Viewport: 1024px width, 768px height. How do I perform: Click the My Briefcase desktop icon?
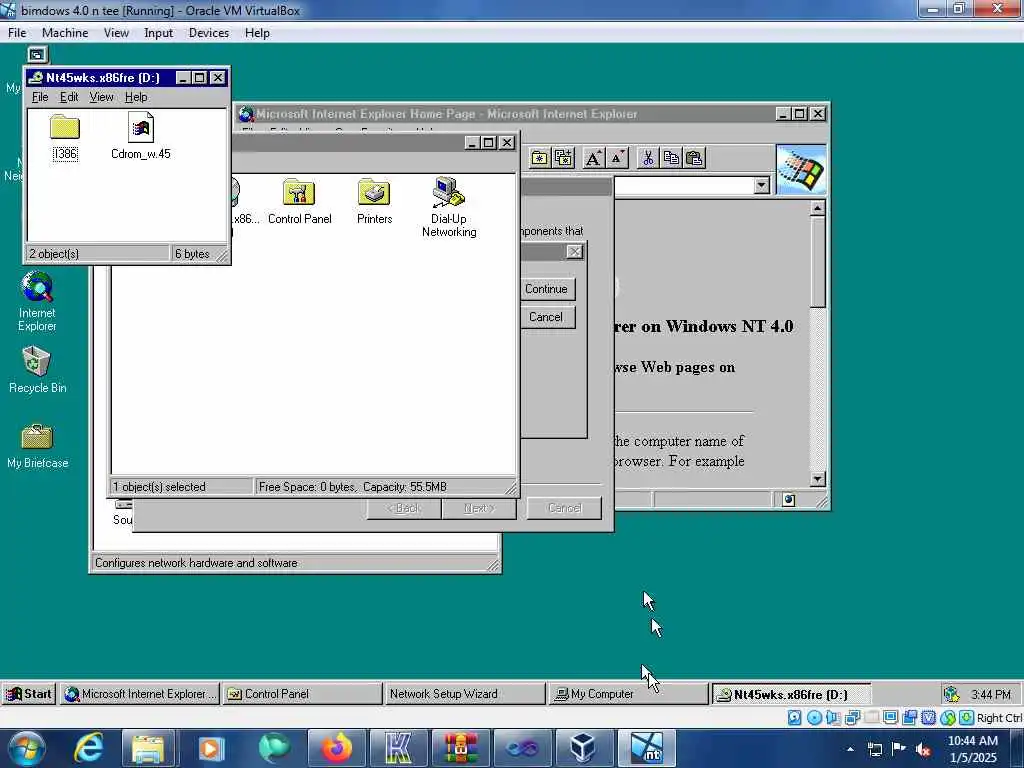[x=37, y=447]
